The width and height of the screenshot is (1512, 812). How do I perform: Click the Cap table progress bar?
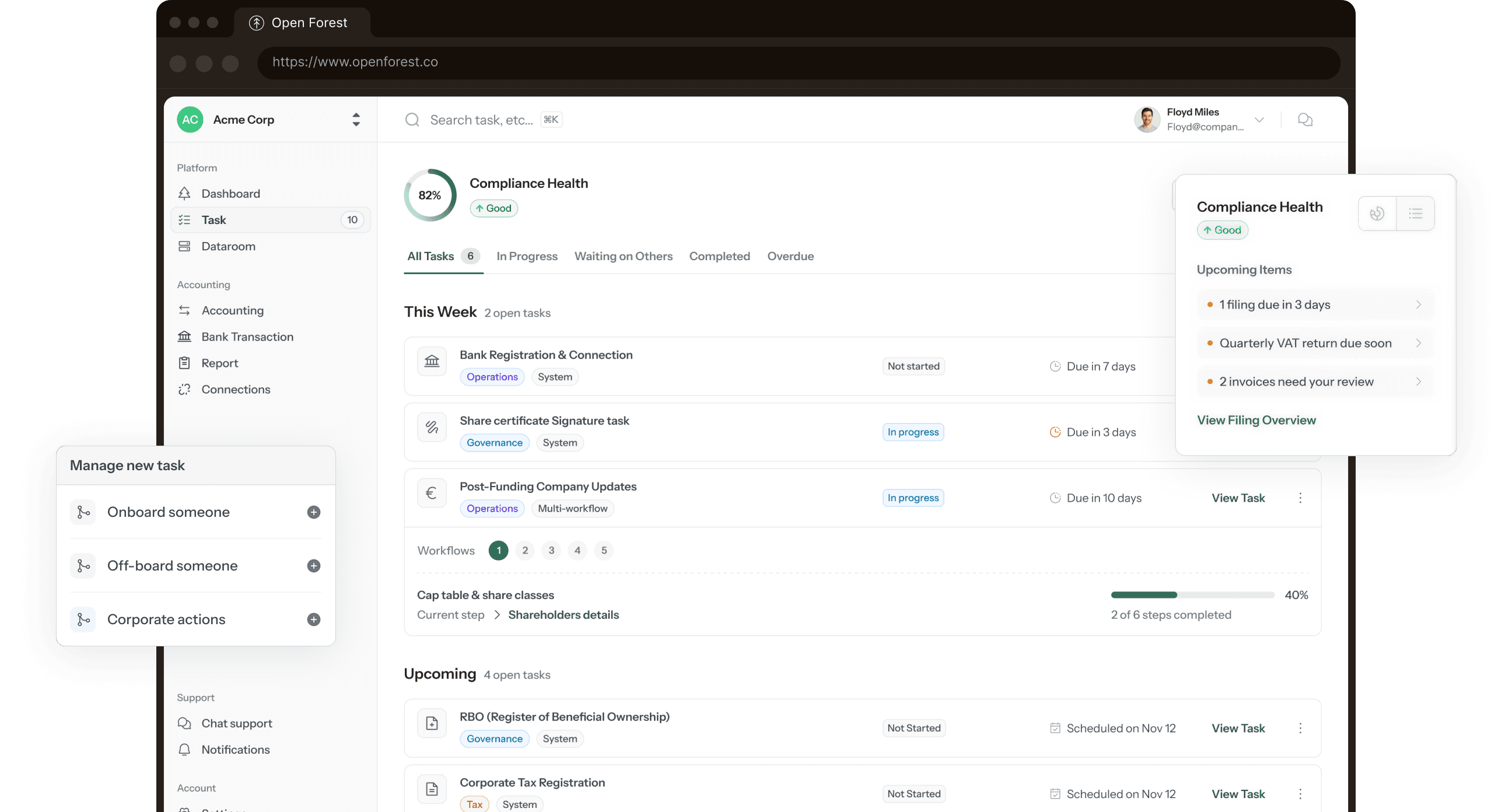point(1192,595)
